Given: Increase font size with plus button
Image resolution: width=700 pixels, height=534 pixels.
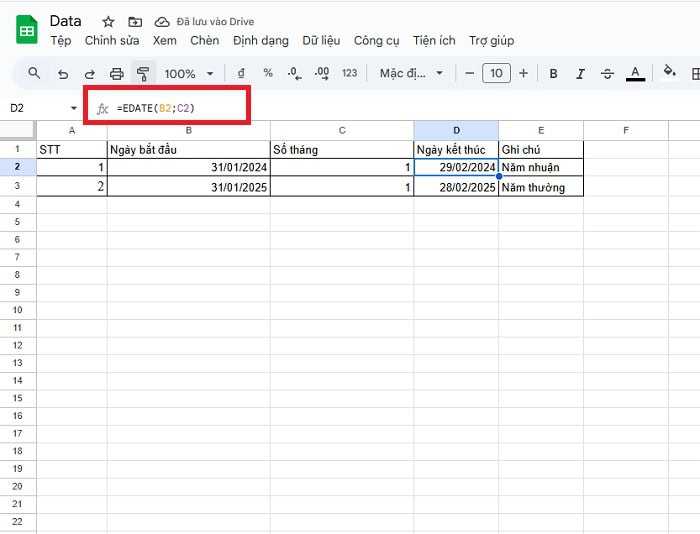Looking at the screenshot, I should pos(523,73).
